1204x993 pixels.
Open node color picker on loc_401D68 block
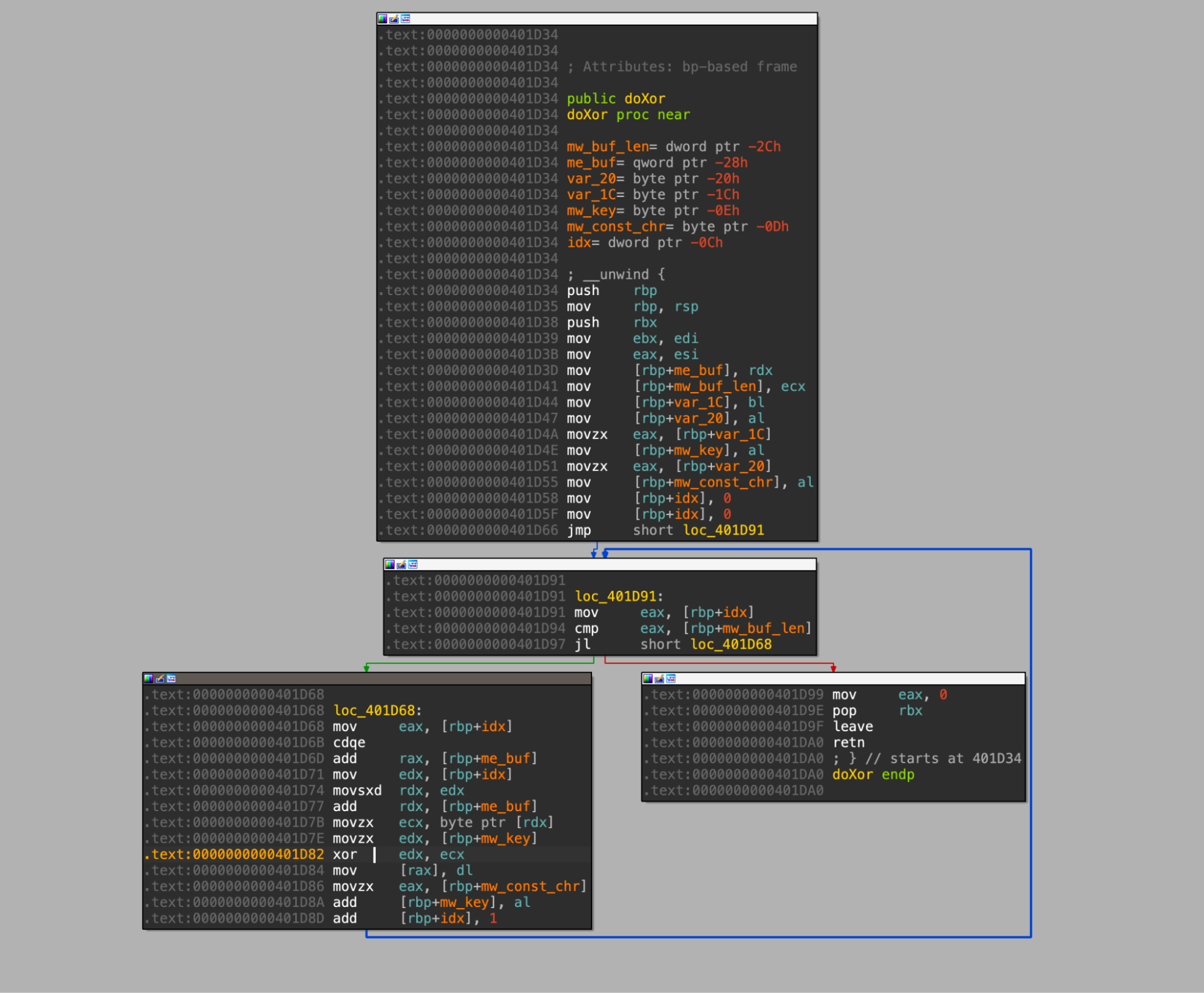tap(148, 679)
